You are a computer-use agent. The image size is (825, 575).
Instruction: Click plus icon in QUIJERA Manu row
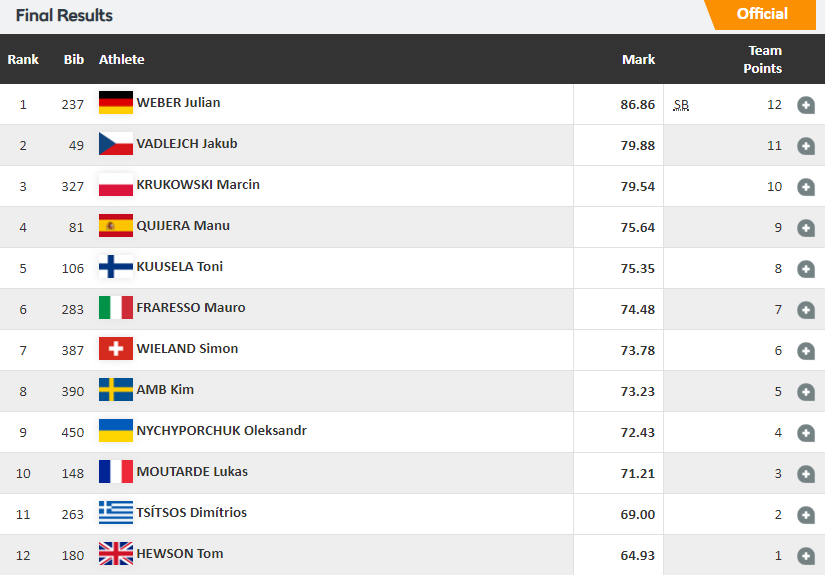pyautogui.click(x=806, y=228)
